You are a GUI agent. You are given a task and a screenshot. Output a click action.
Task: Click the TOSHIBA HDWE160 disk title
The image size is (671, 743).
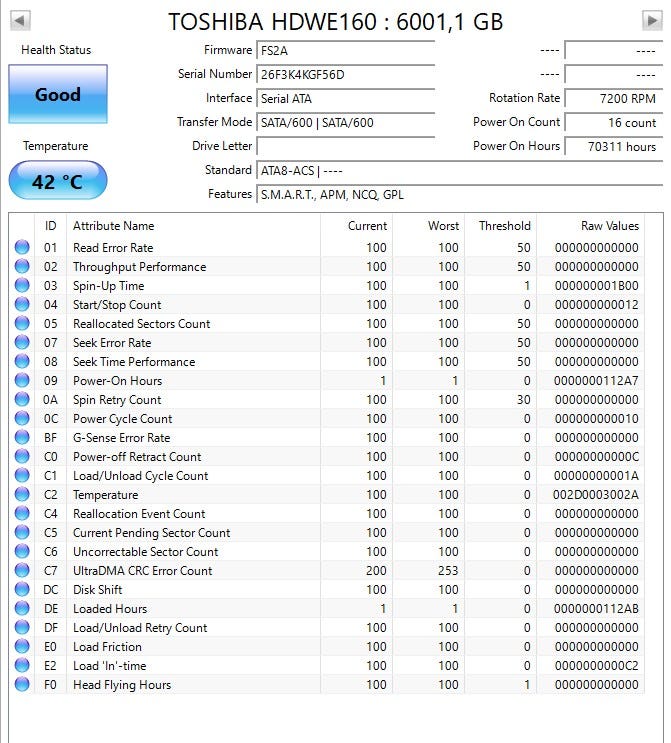coord(336,21)
